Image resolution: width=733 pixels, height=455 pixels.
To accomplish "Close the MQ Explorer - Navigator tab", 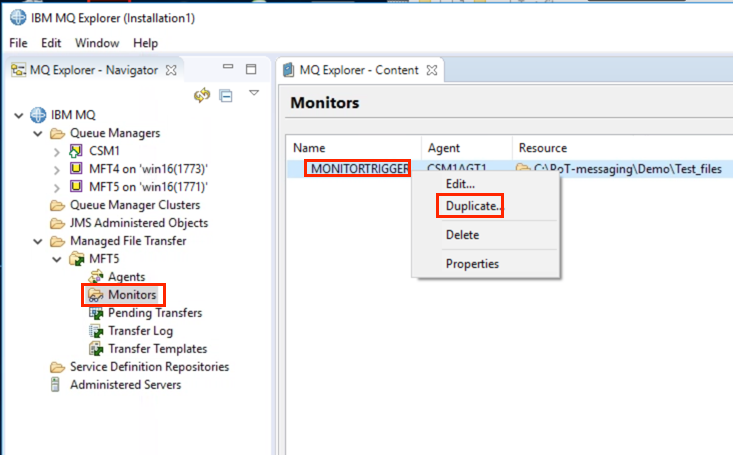I will tap(172, 70).
